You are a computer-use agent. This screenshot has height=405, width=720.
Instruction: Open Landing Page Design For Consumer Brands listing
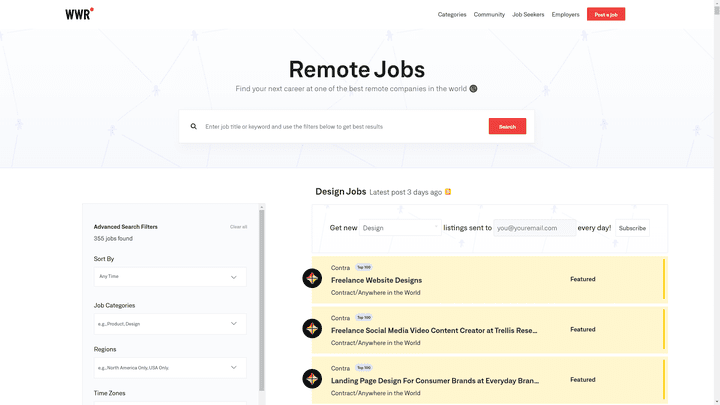click(435, 381)
